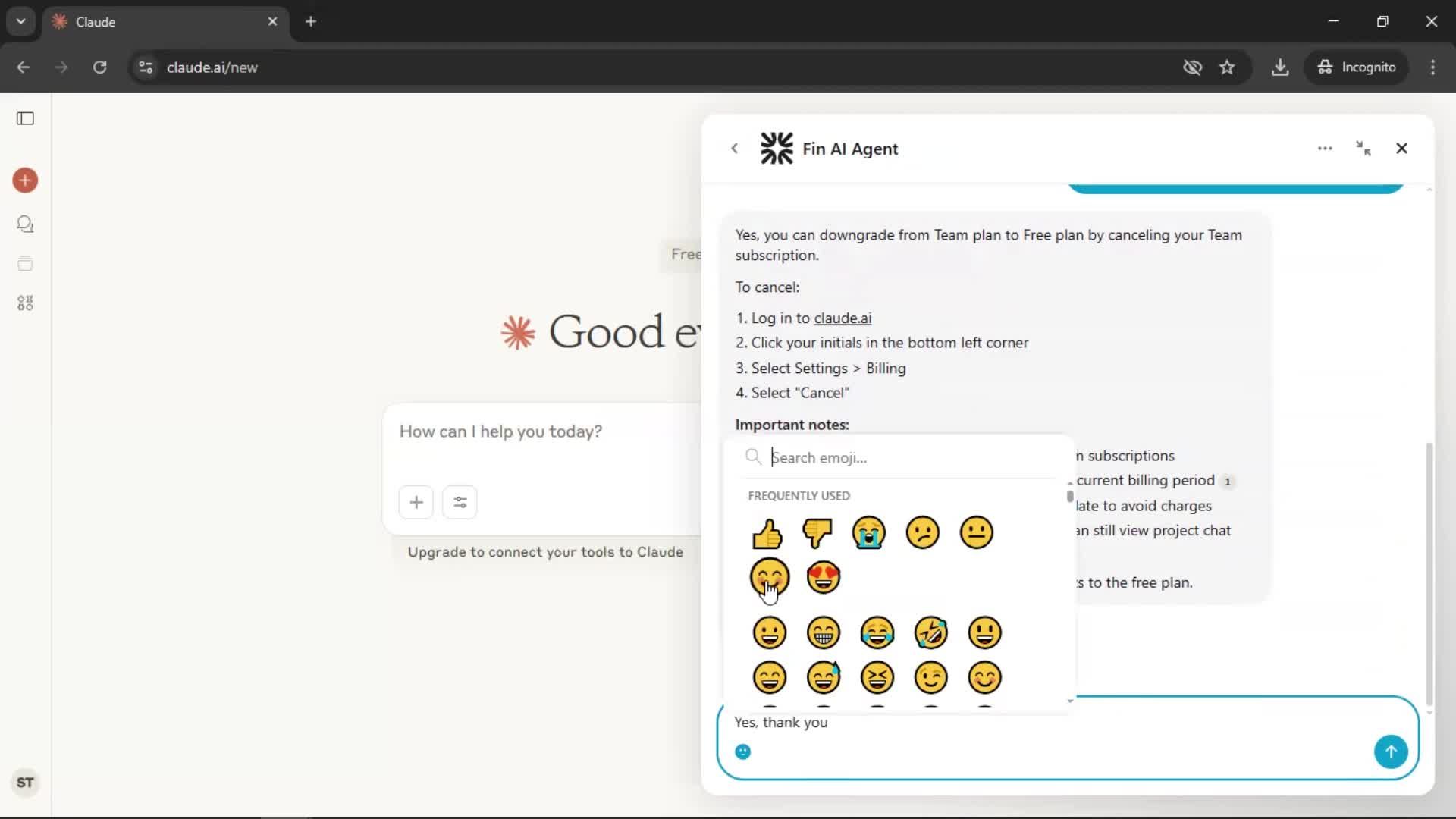Pick the winking face emoji
1456x819 pixels.
pyautogui.click(x=931, y=677)
